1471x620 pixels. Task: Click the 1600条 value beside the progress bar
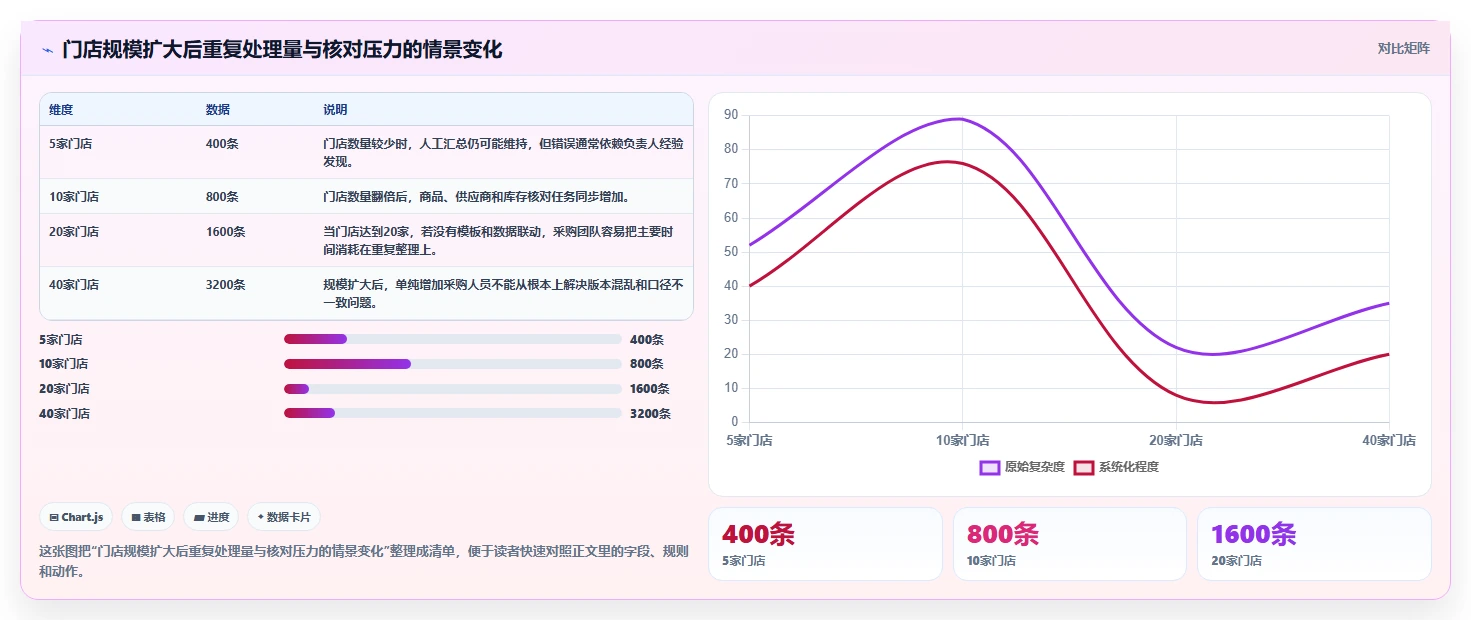650,389
